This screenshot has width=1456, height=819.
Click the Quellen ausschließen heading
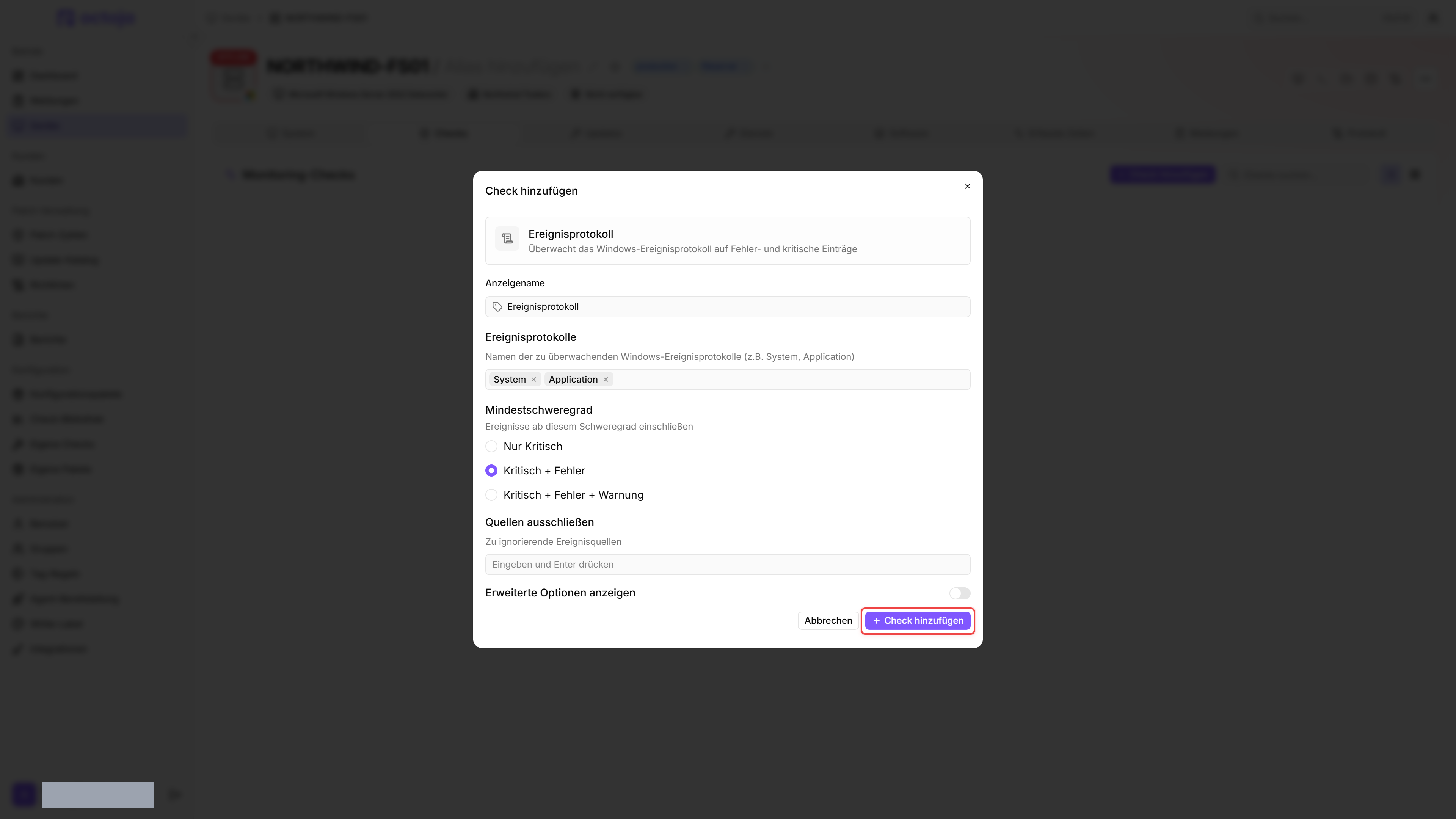[539, 522]
